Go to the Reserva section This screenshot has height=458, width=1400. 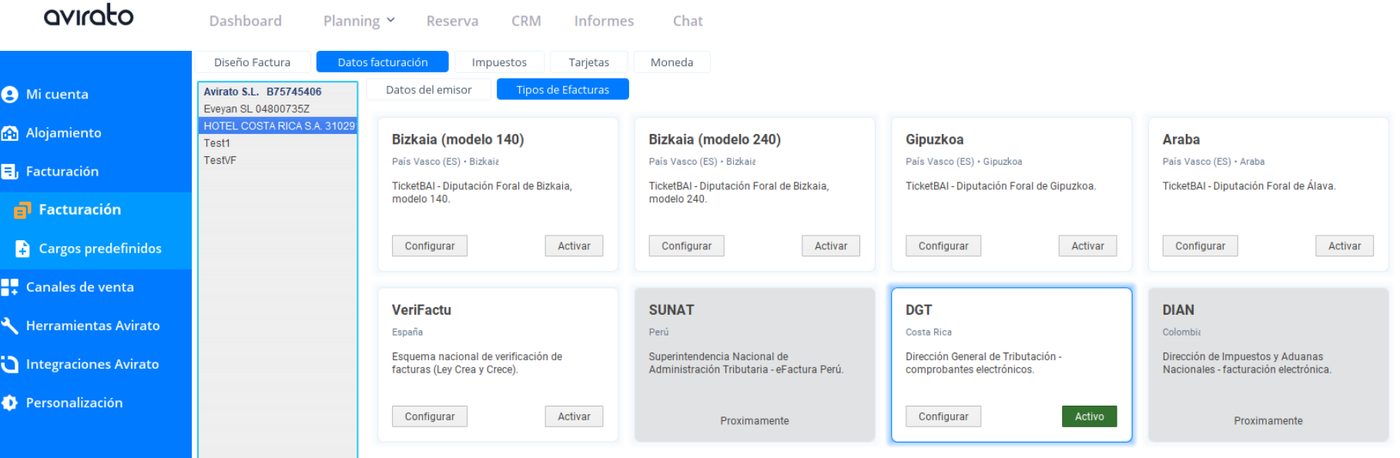(452, 20)
